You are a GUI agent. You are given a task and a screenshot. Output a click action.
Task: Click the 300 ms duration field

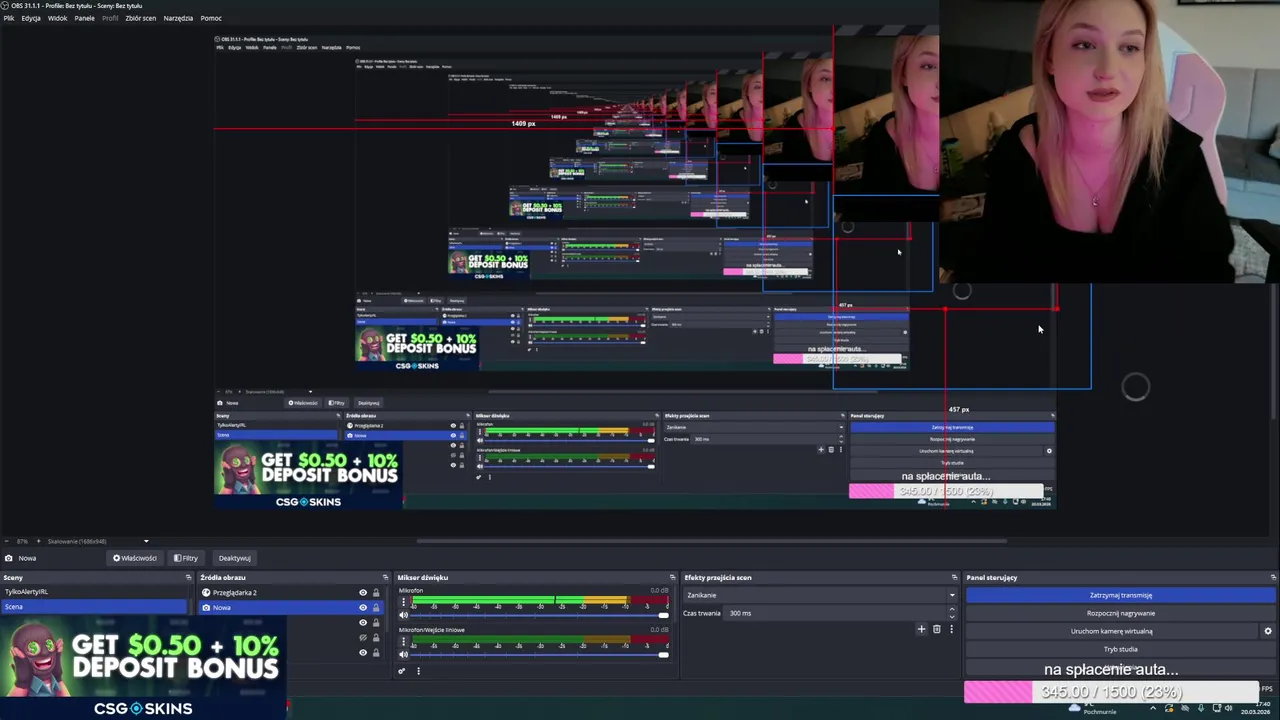pos(835,613)
